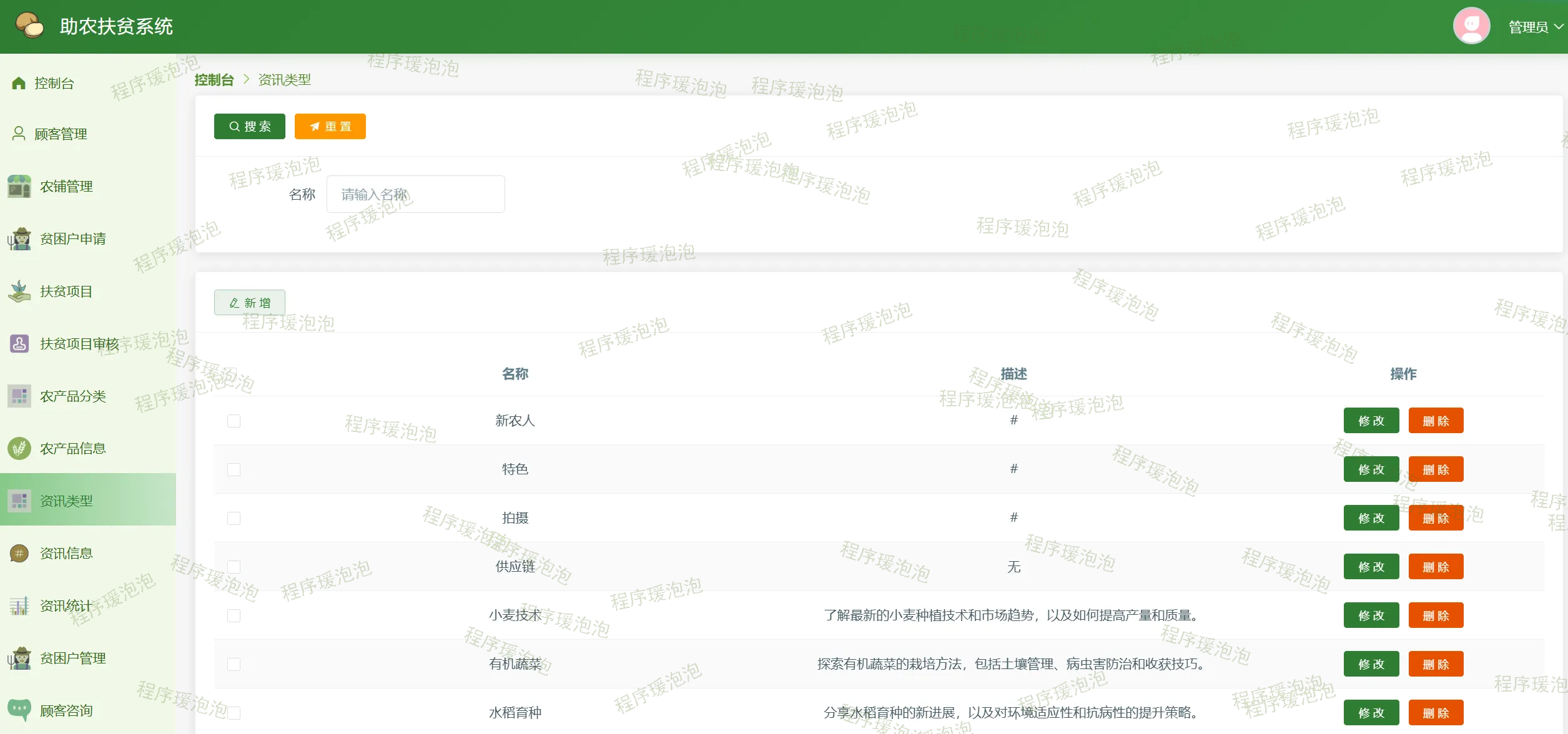
Task: Click the chat bubble icon for 顾客咨询
Action: pyautogui.click(x=19, y=710)
